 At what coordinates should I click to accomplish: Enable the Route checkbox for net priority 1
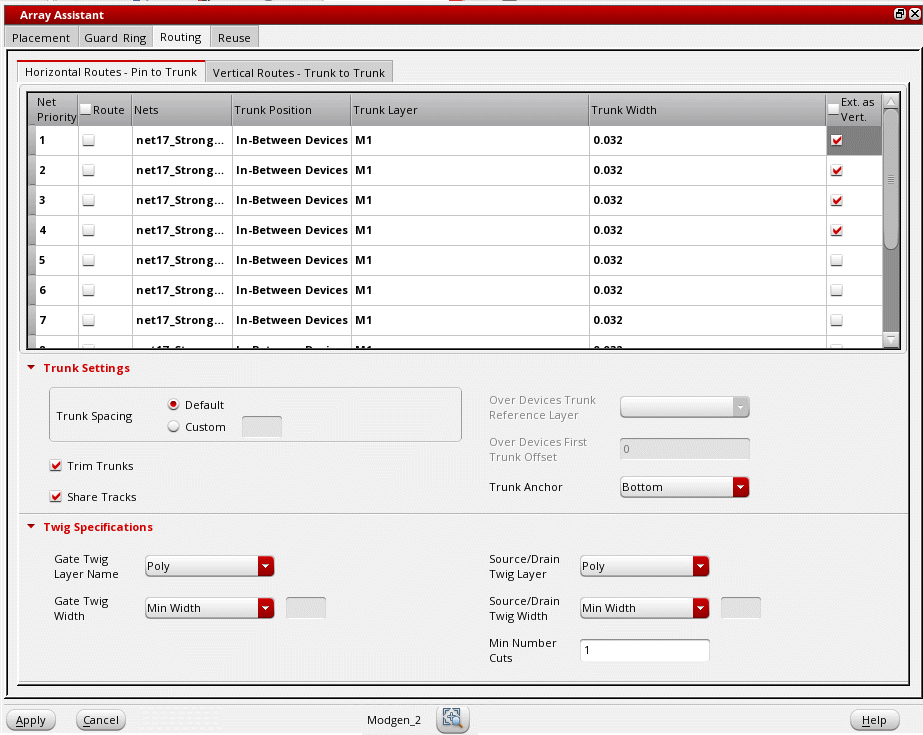89,141
